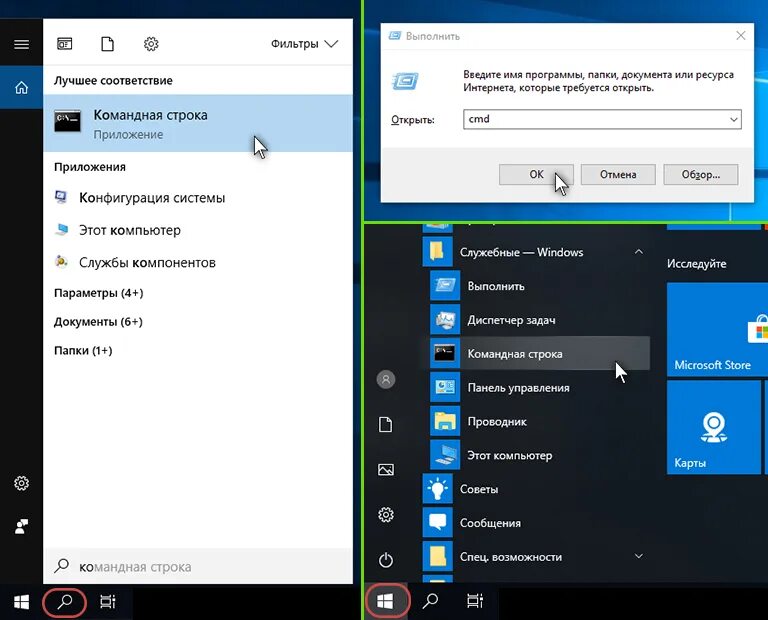This screenshot has height=620, width=768.
Task: Open Командная строка in Start menu list
Action: 540,353
